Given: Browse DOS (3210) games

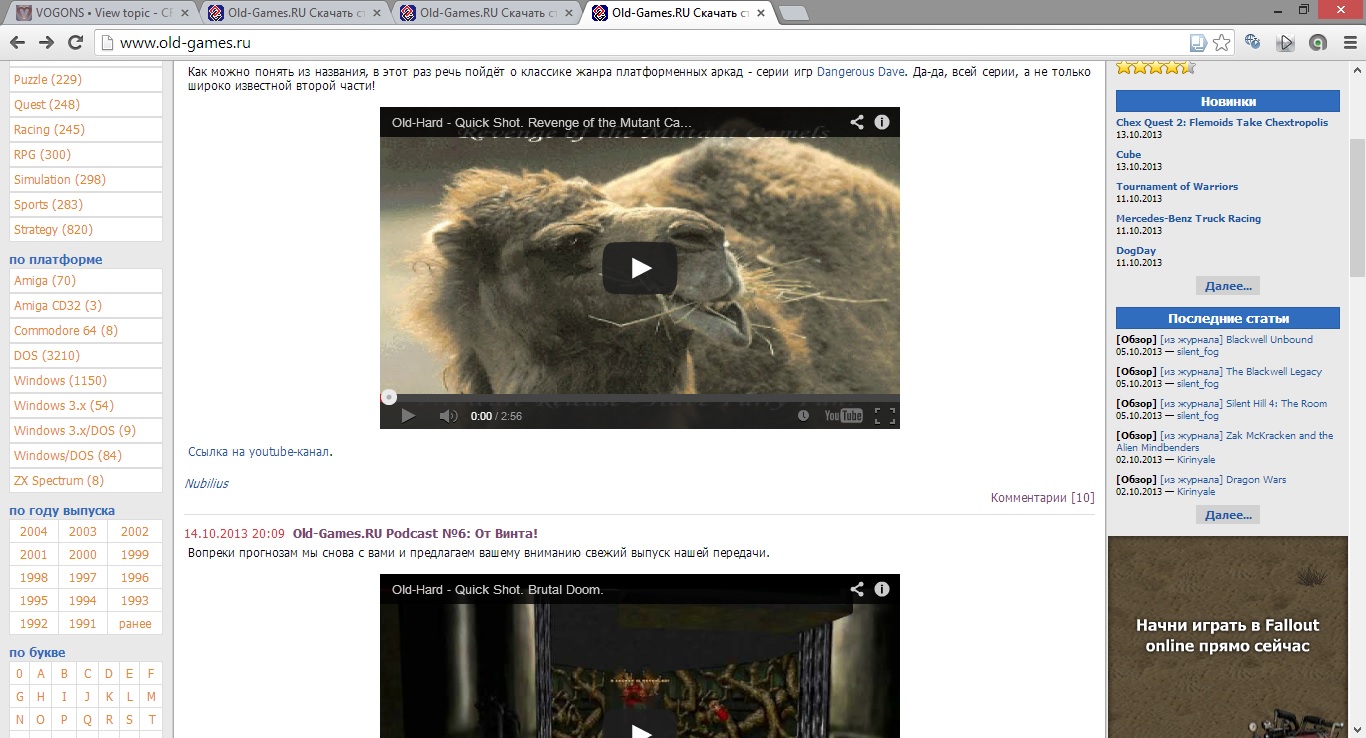Looking at the screenshot, I should coord(86,356).
